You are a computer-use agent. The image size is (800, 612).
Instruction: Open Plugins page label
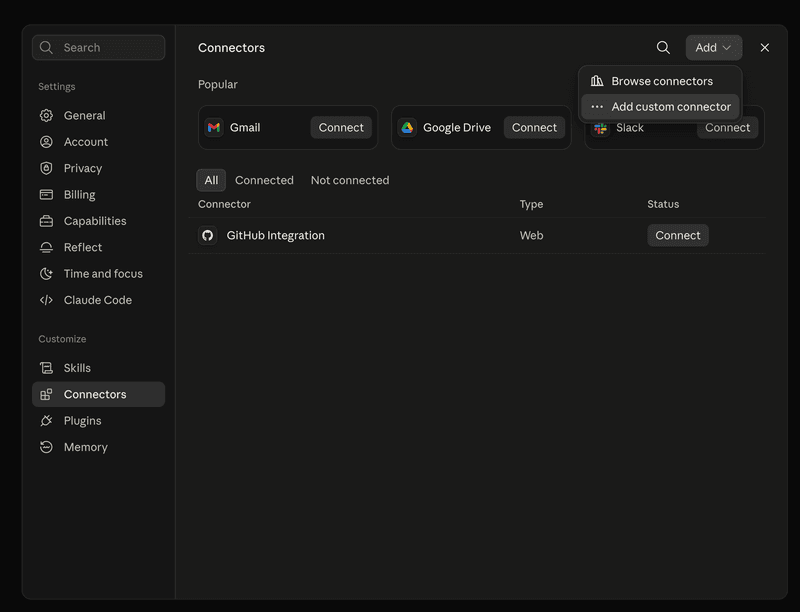(83, 421)
